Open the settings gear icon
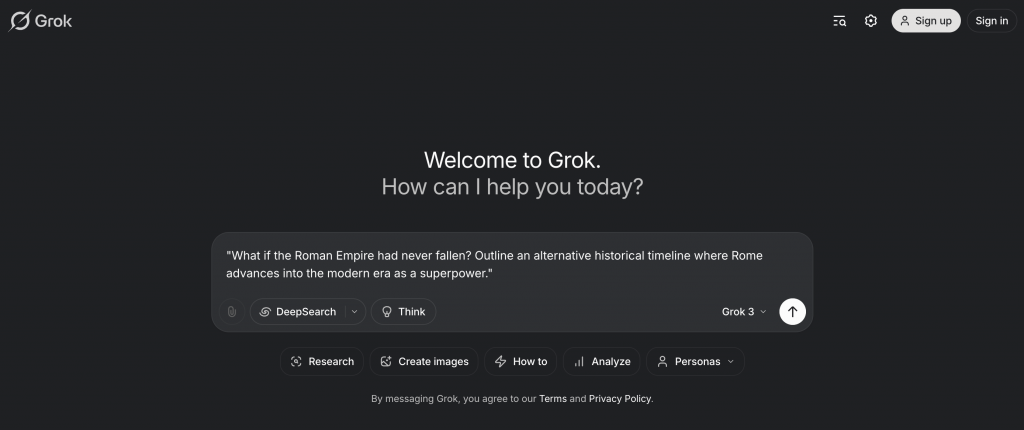Image resolution: width=1024 pixels, height=430 pixels. pyautogui.click(x=871, y=21)
